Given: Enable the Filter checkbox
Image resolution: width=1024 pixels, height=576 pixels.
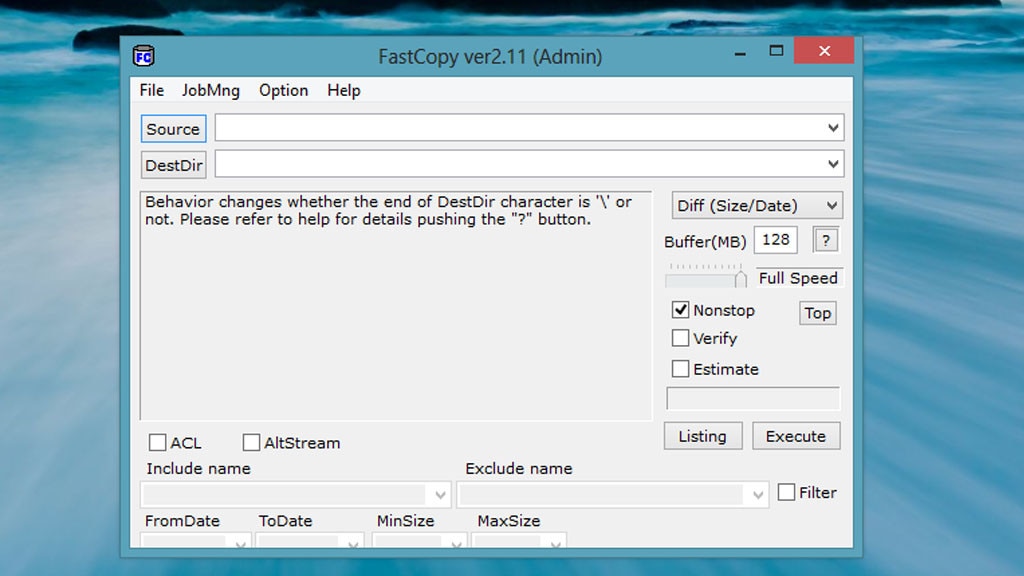Looking at the screenshot, I should click(x=787, y=492).
